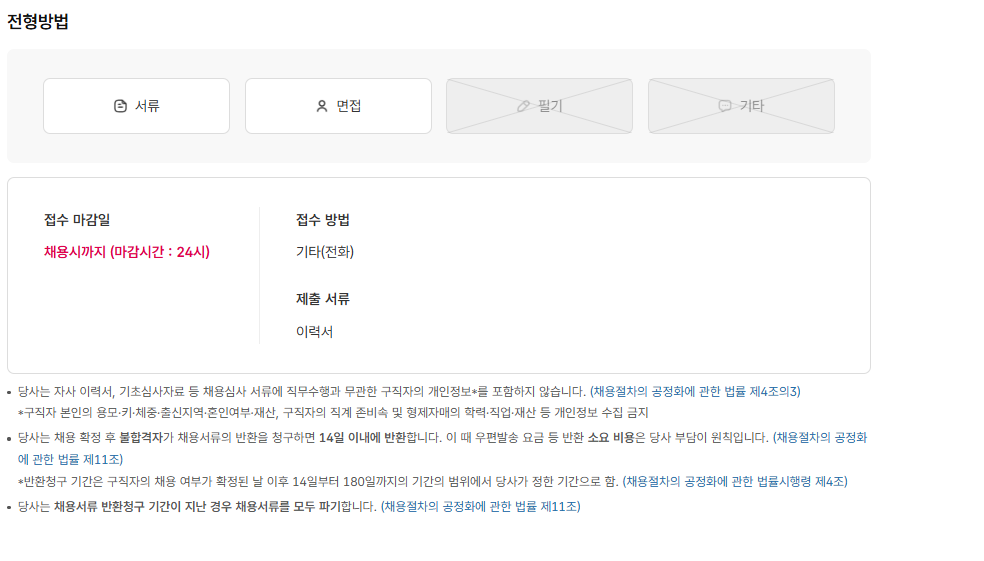Select the 서류 text label
Viewport: 984px width, 561px height.
click(147, 106)
